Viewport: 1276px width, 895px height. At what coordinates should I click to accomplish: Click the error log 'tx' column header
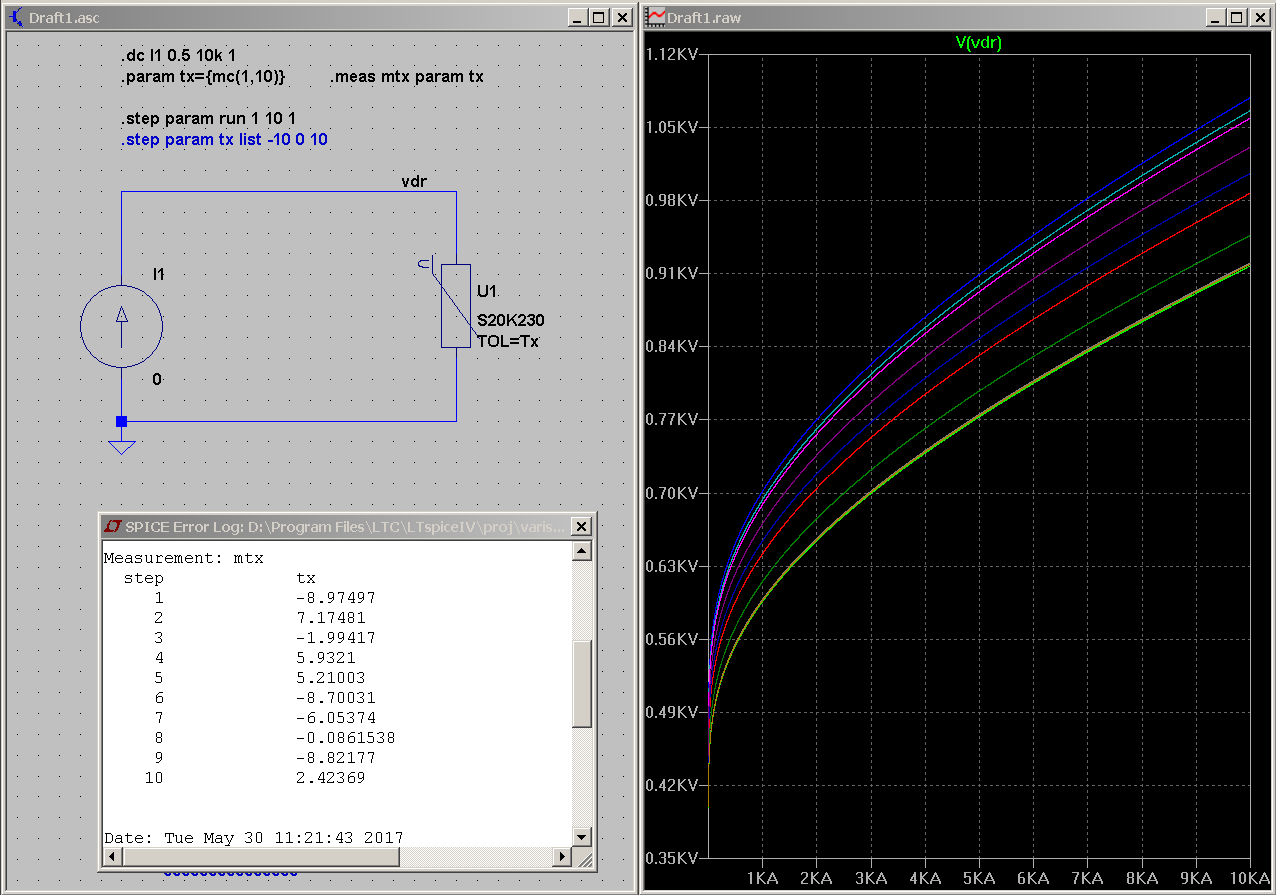click(x=306, y=578)
